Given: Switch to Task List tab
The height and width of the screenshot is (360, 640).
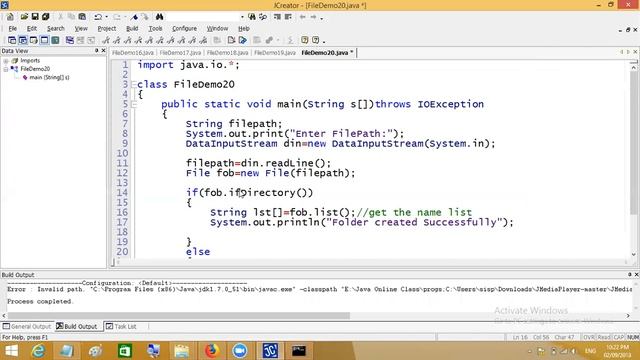Looking at the screenshot, I should 121,327.
